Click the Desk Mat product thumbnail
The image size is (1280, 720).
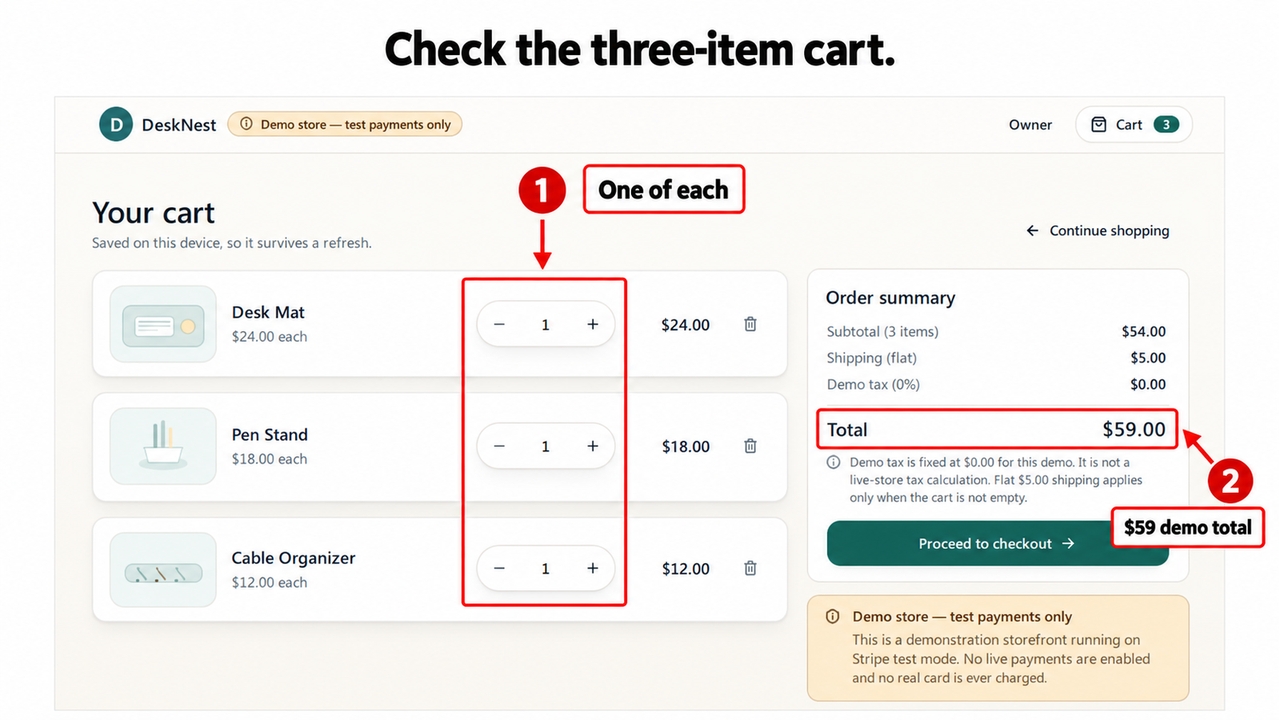(x=163, y=324)
